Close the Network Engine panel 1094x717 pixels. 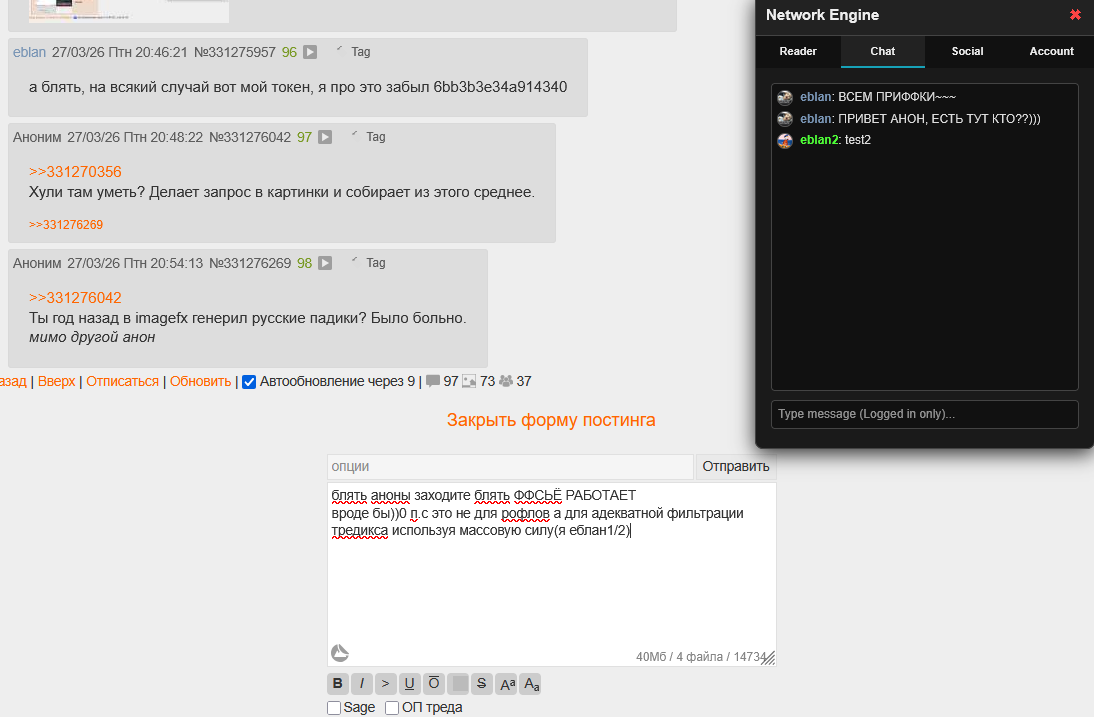coord(1075,15)
